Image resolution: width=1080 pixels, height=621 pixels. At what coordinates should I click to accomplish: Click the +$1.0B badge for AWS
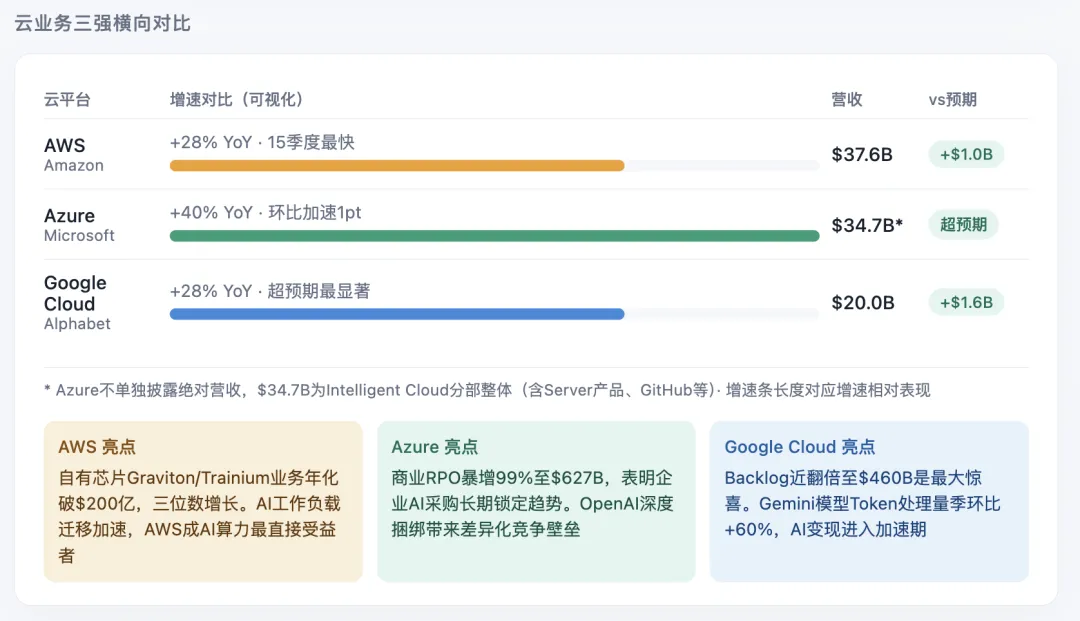966,154
